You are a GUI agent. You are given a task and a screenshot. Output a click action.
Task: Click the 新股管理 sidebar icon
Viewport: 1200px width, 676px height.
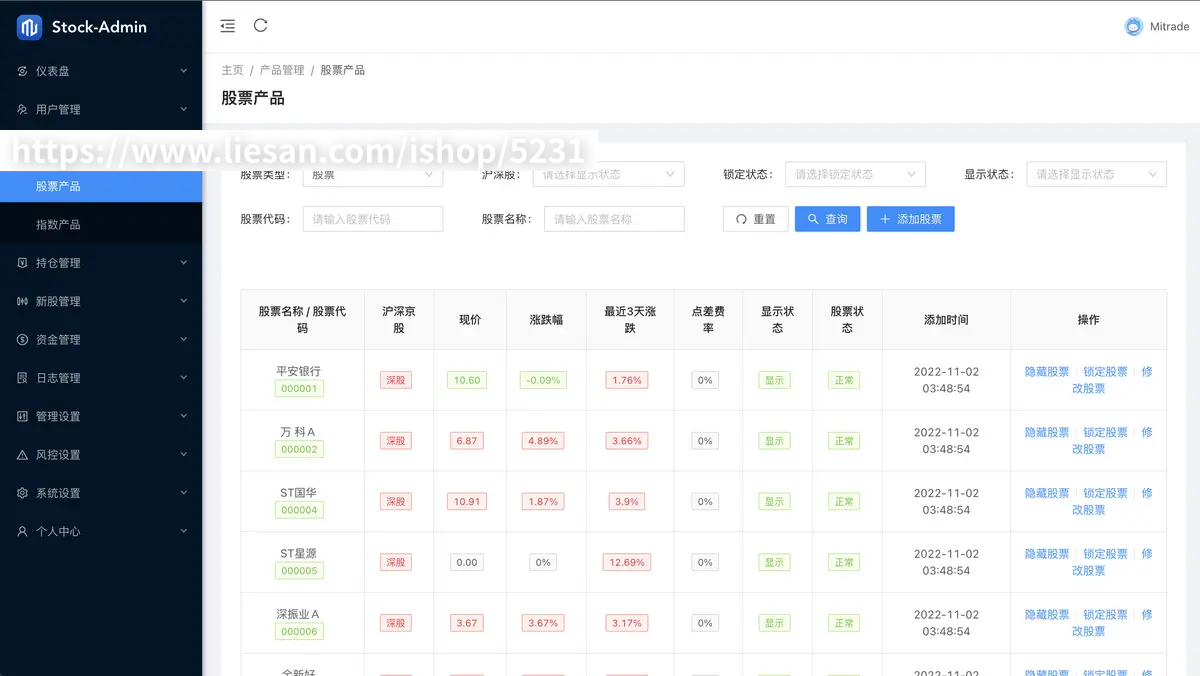click(x=23, y=301)
